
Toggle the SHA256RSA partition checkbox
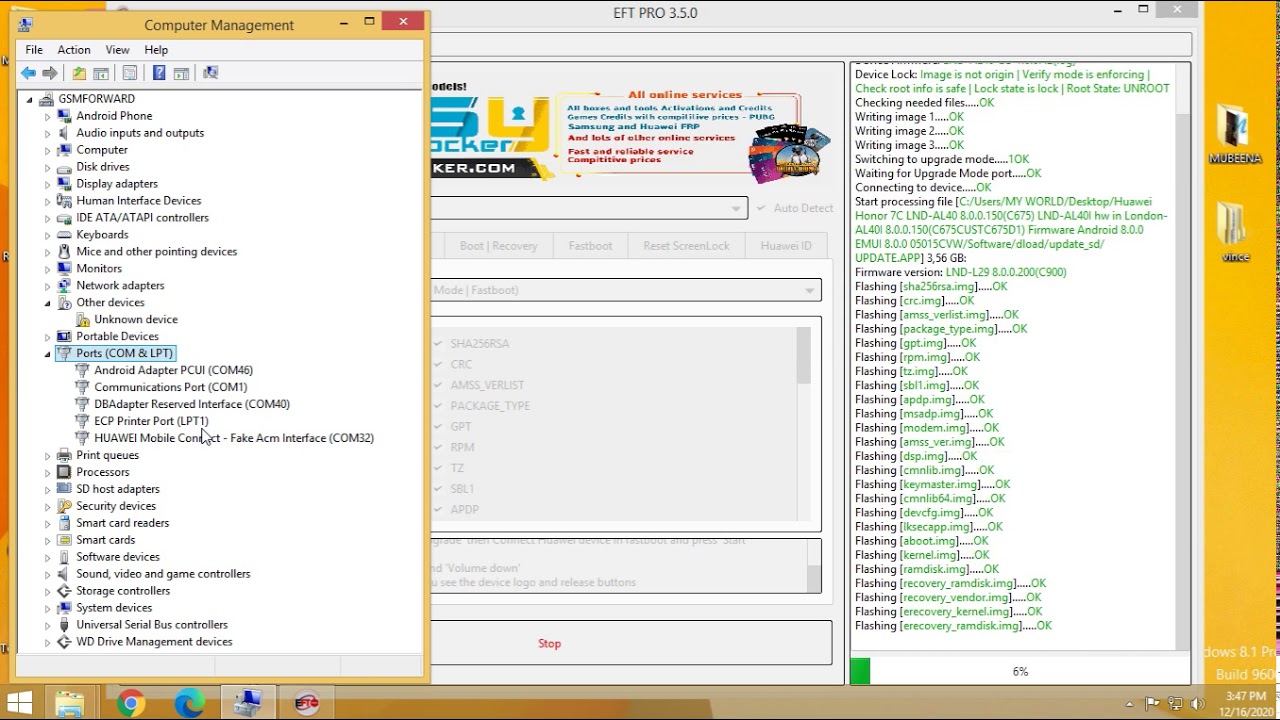[438, 343]
